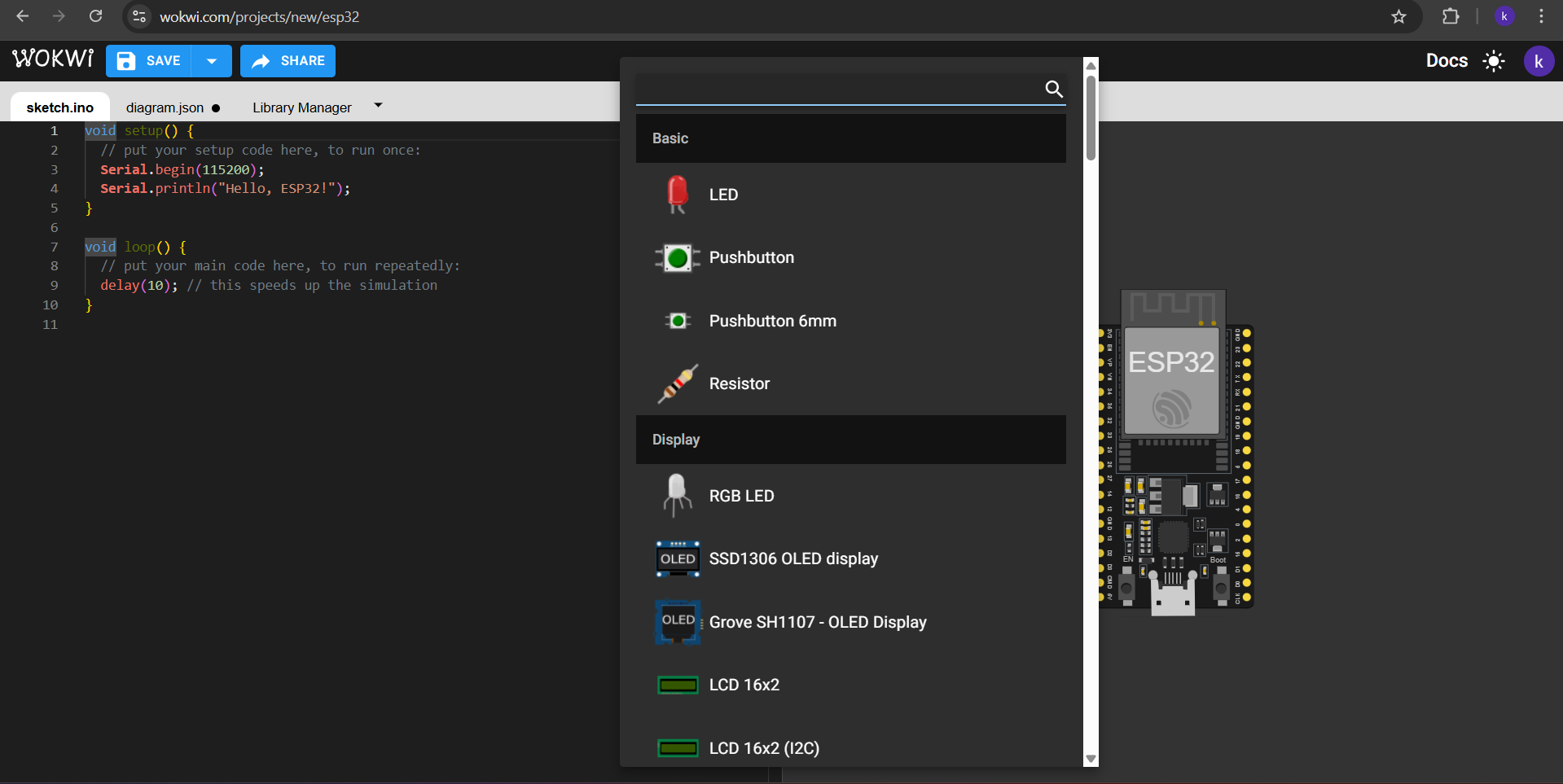Select SSD1306 OLED display label
The width and height of the screenshot is (1563, 784).
click(x=793, y=558)
